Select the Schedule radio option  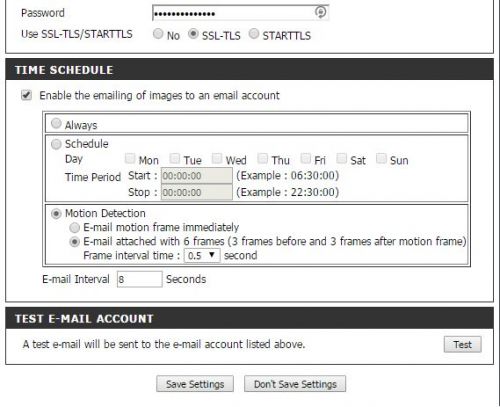pos(56,144)
